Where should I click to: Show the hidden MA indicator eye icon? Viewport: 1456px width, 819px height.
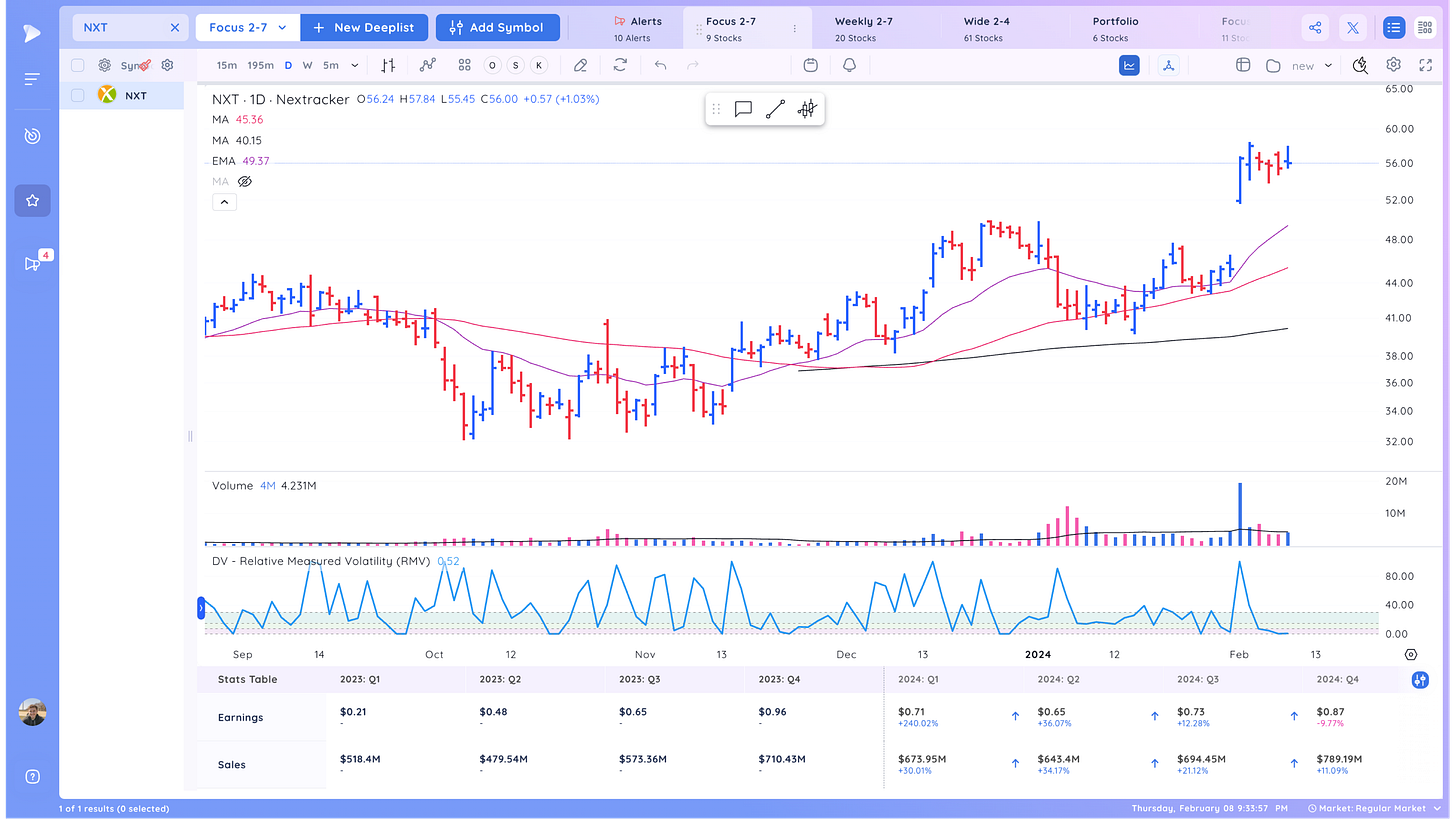click(x=245, y=181)
